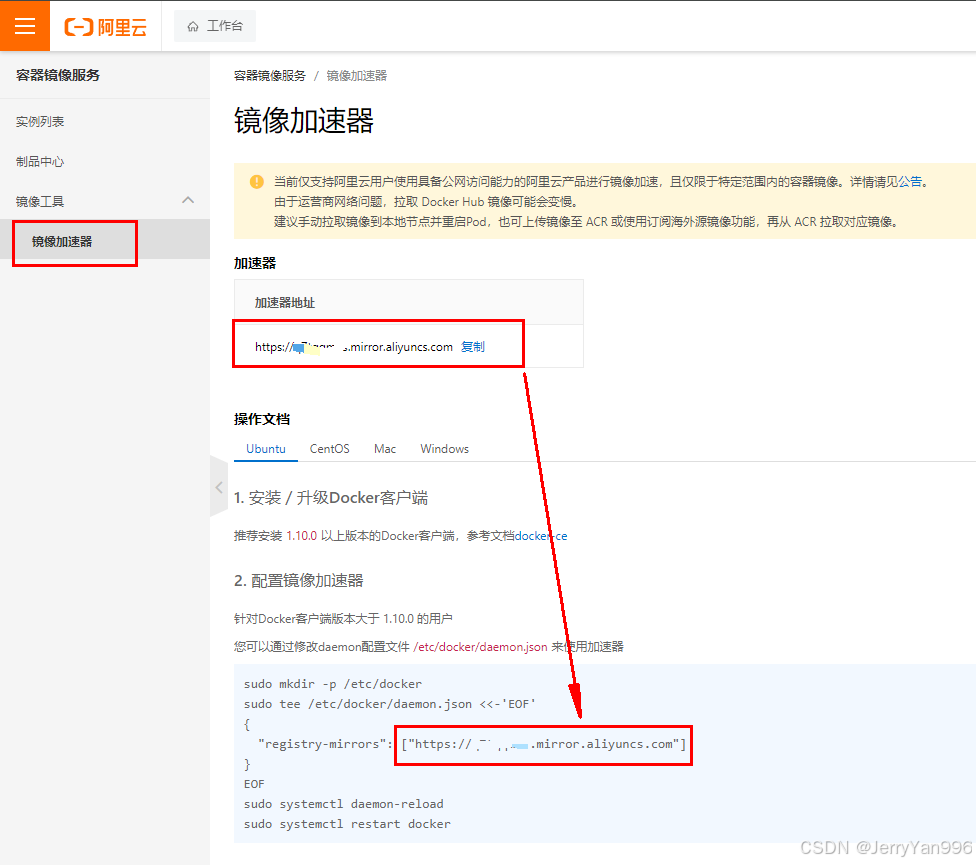The height and width of the screenshot is (865, 976).
Task: Select 实例列表 in the sidebar
Action: 40,121
